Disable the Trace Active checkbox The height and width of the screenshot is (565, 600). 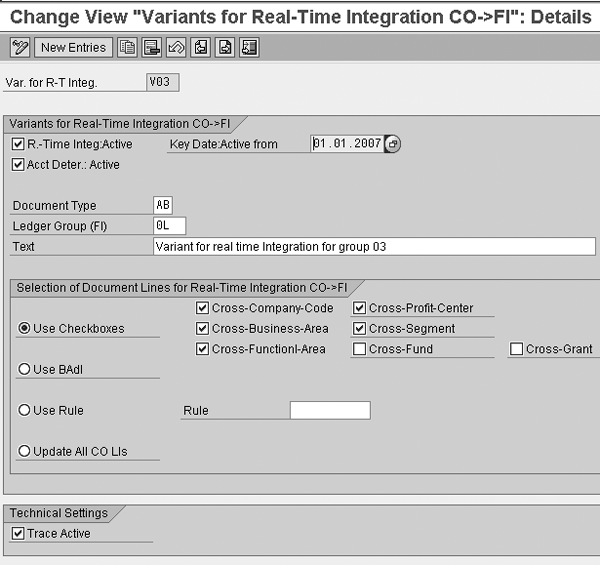[x=18, y=533]
